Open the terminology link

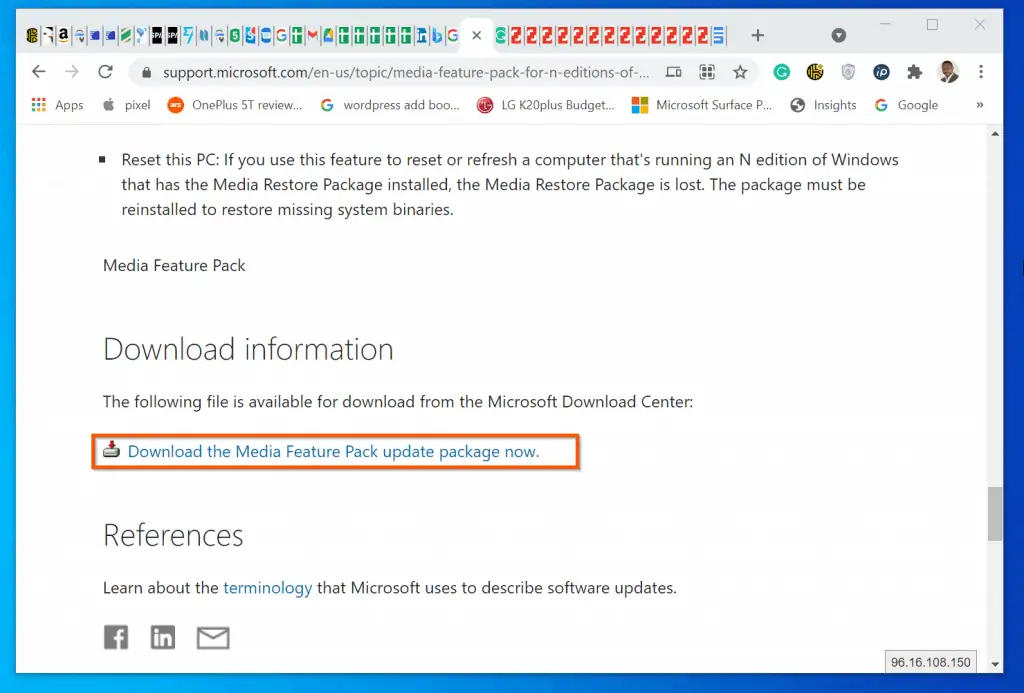pyautogui.click(x=268, y=587)
